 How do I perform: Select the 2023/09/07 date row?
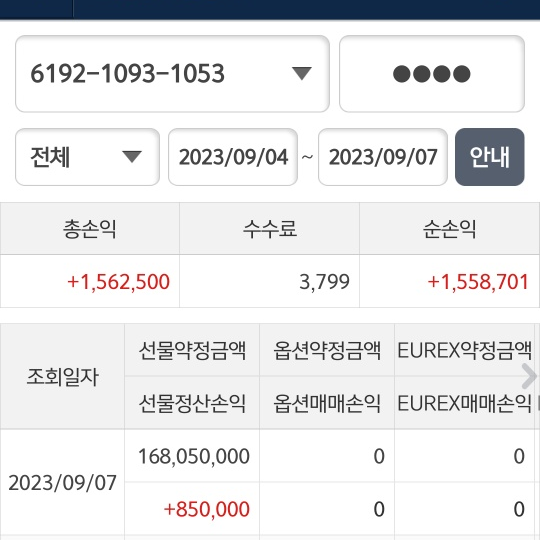[x=62, y=482]
